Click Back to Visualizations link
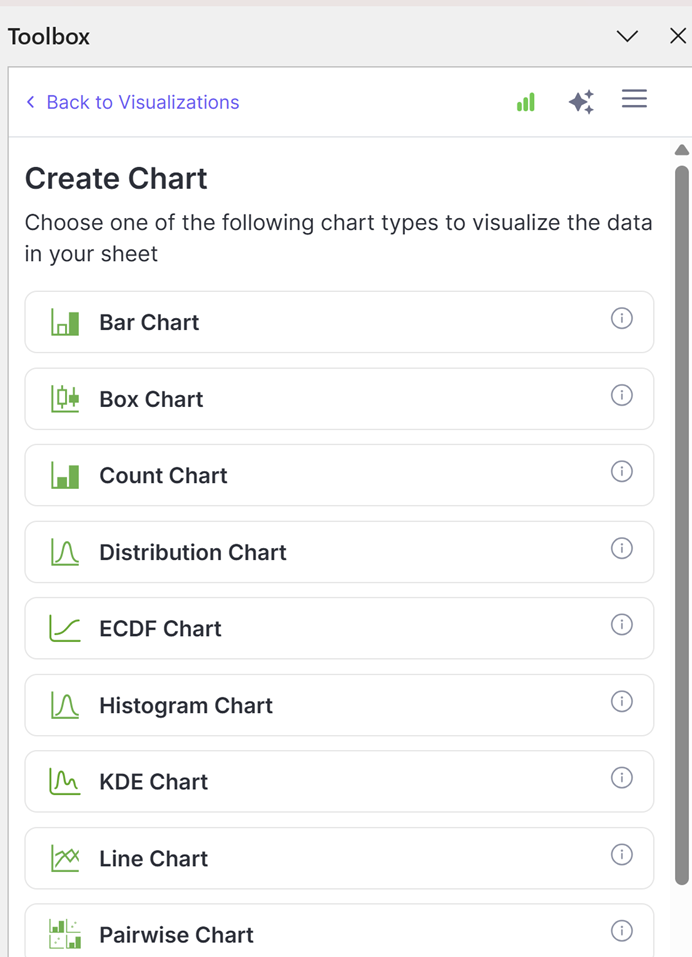Viewport: 692px width, 957px height. tap(143, 102)
